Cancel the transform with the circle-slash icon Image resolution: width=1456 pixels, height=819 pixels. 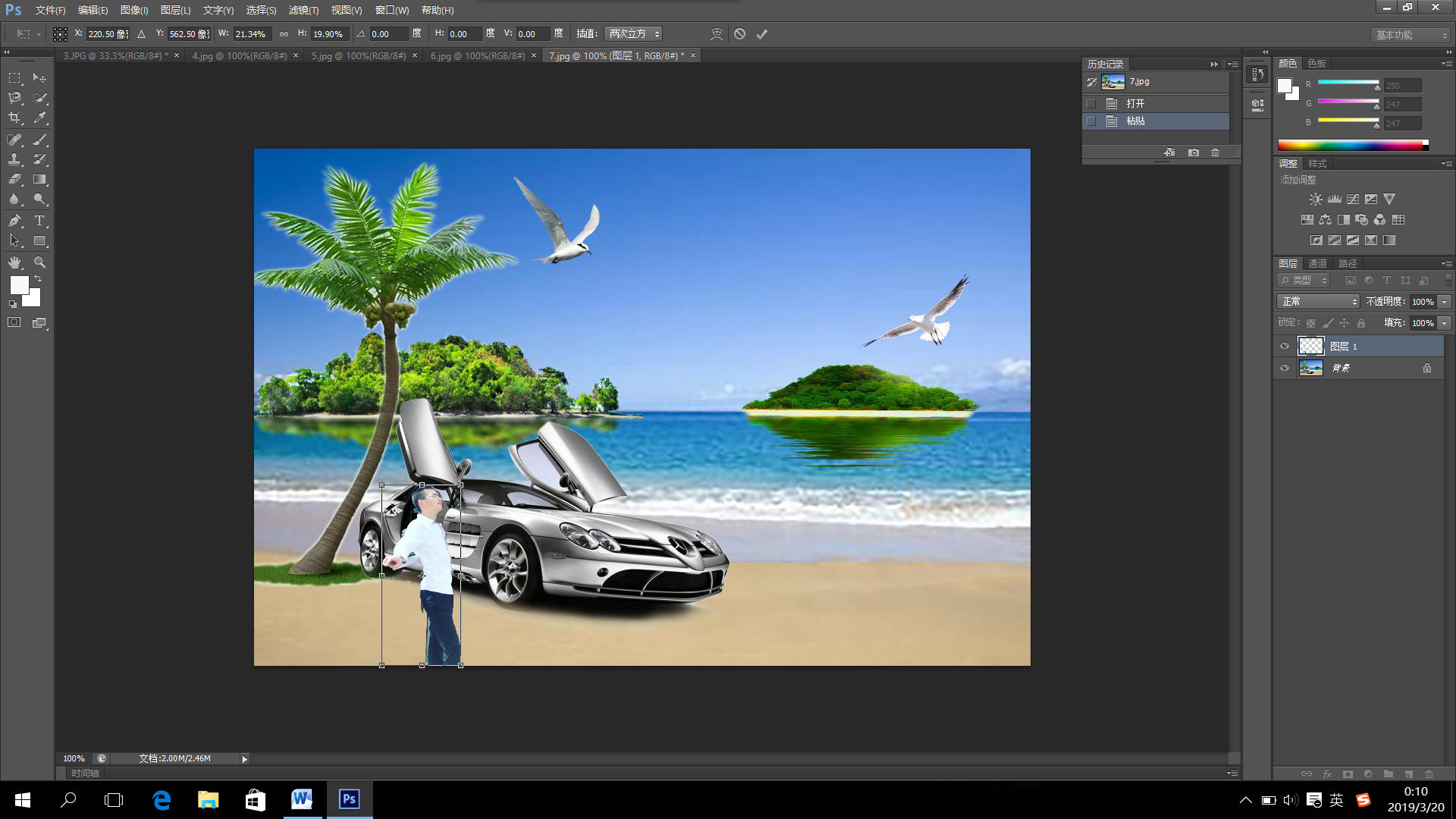point(739,34)
